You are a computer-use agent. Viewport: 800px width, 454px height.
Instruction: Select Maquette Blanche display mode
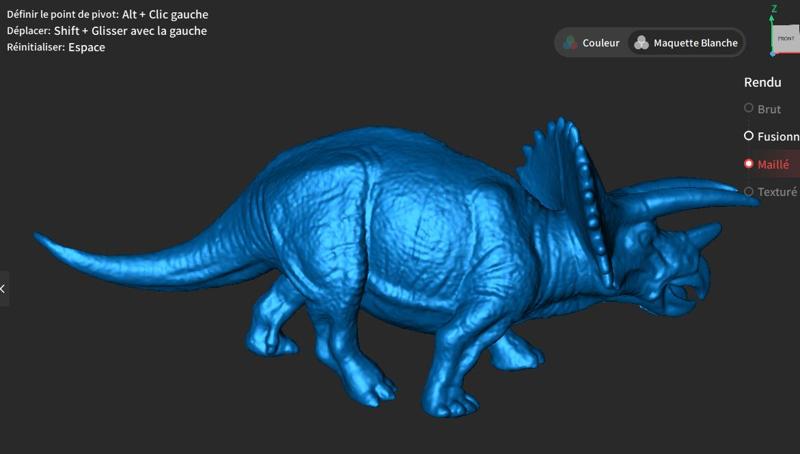[x=686, y=43]
